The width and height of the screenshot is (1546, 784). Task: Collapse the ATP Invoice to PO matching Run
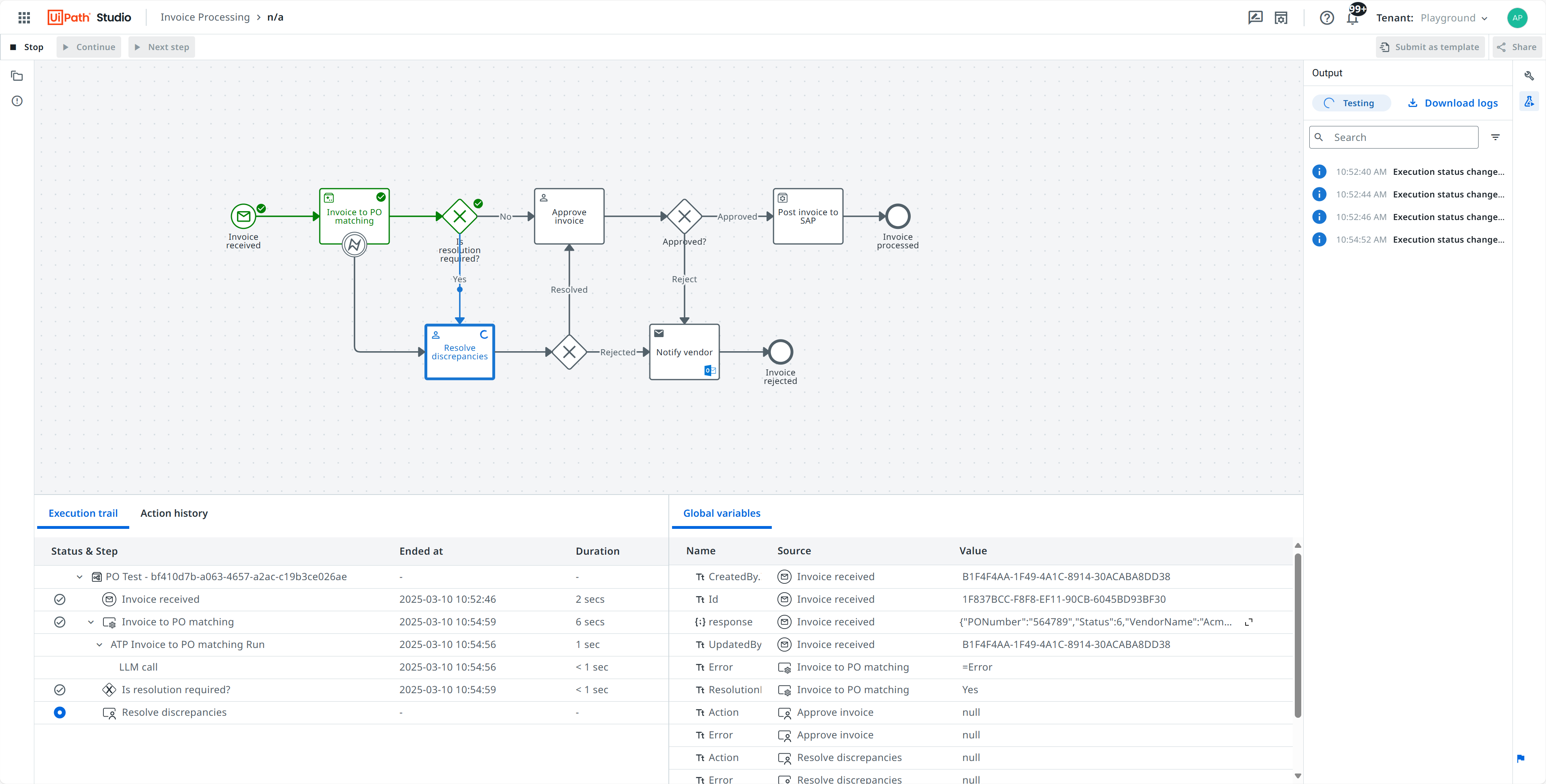point(99,644)
